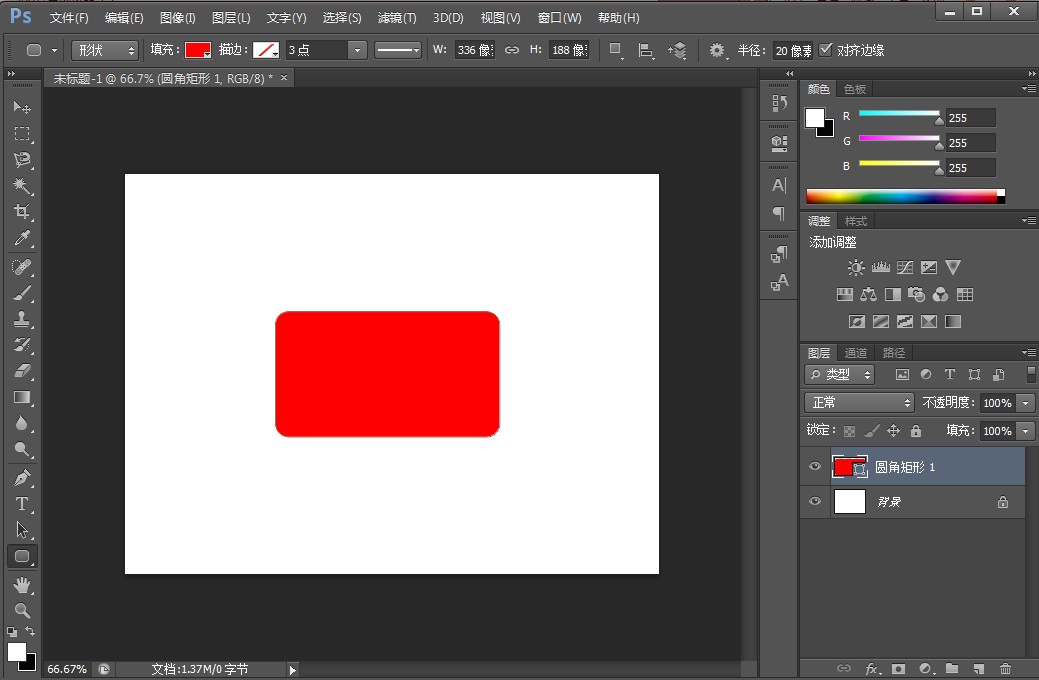Open the 正常 blend mode dropdown
This screenshot has height=680, width=1039.
pyautogui.click(x=859, y=403)
